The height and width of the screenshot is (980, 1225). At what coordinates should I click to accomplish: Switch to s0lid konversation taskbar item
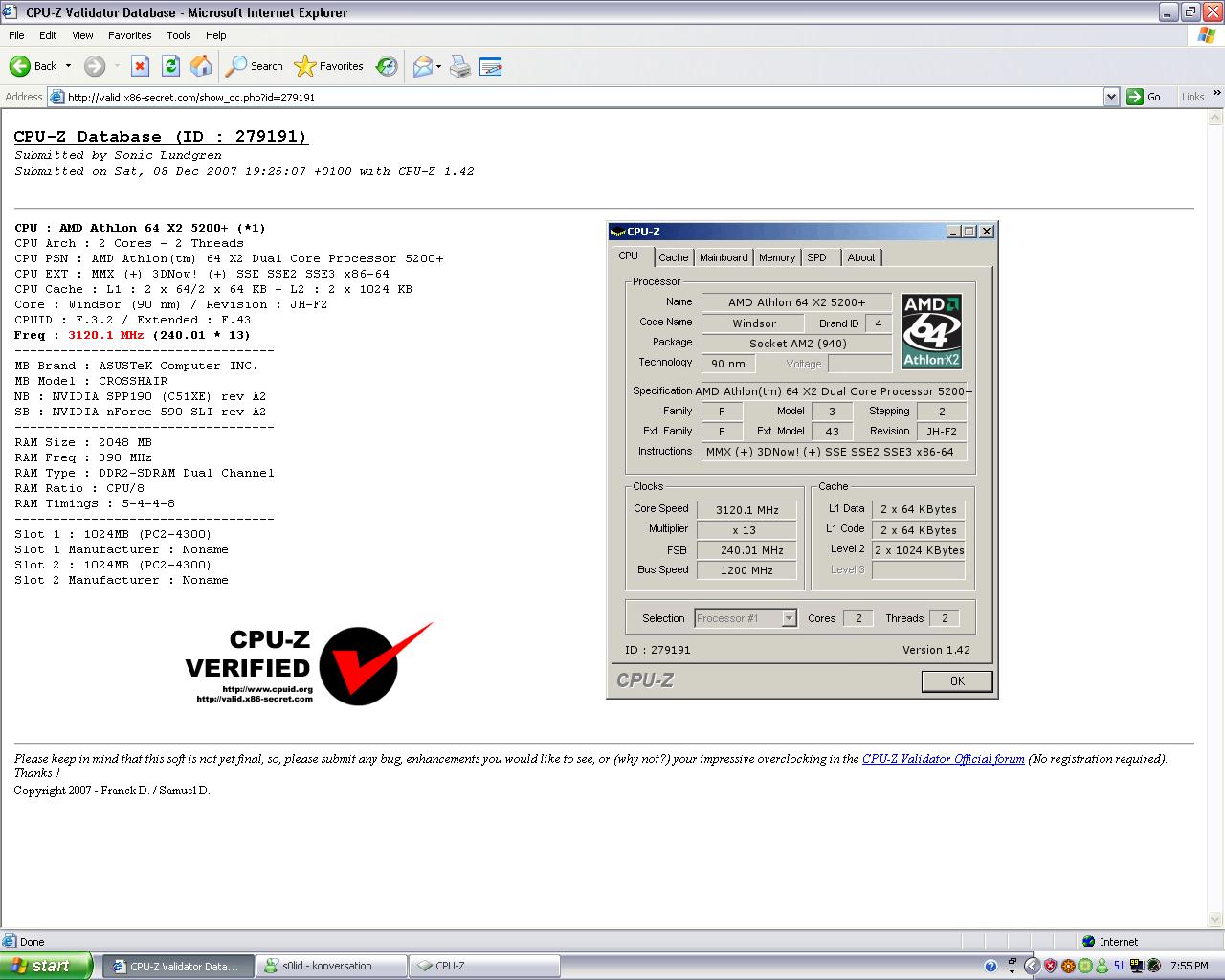(x=332, y=966)
